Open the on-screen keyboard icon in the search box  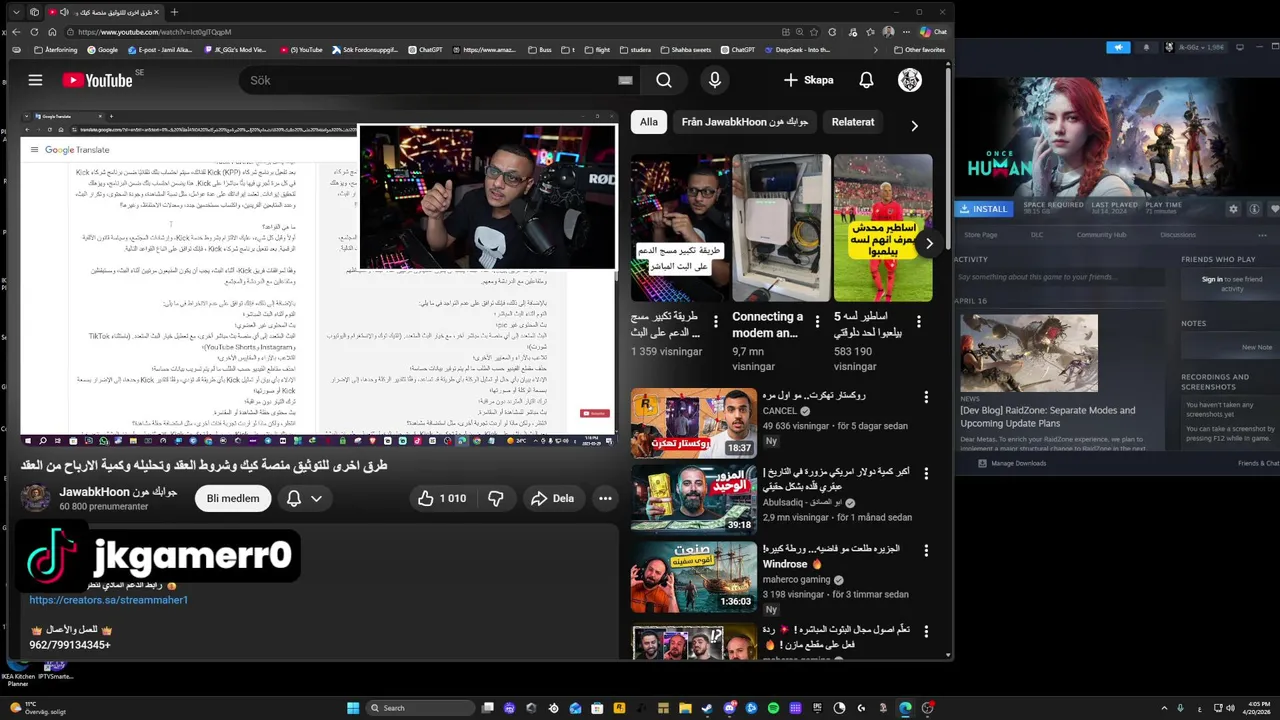625,81
